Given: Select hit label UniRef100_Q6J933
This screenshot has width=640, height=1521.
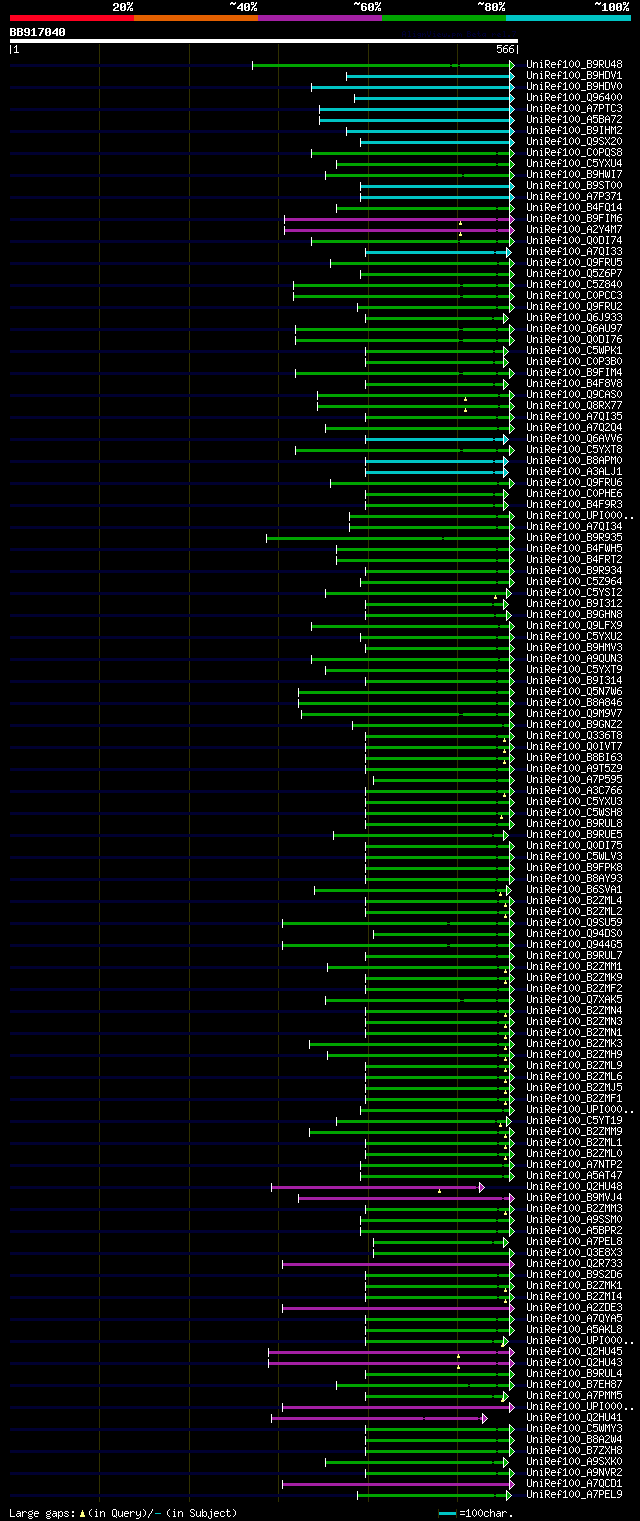Looking at the screenshot, I should pos(574,317).
